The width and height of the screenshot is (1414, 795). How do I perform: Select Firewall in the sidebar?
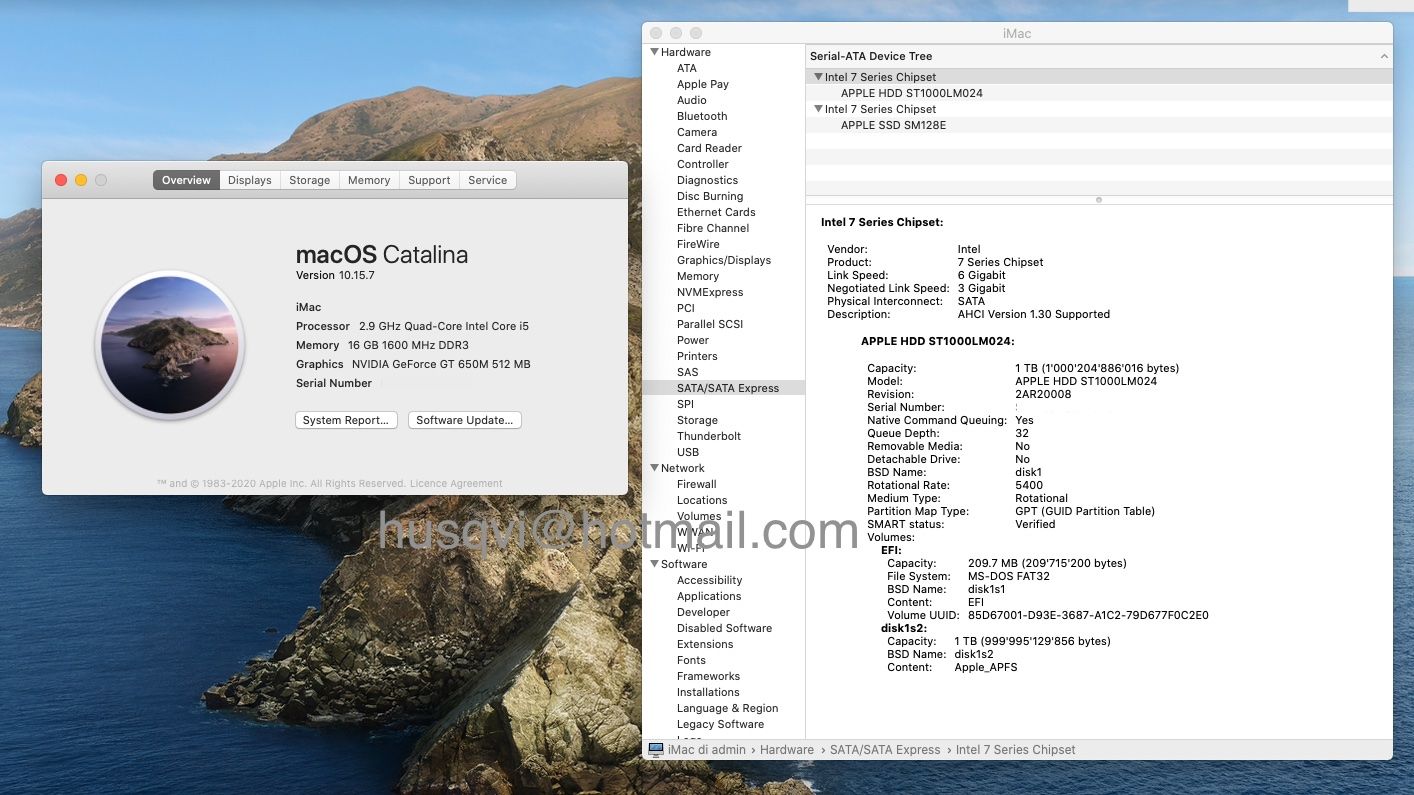coord(697,484)
